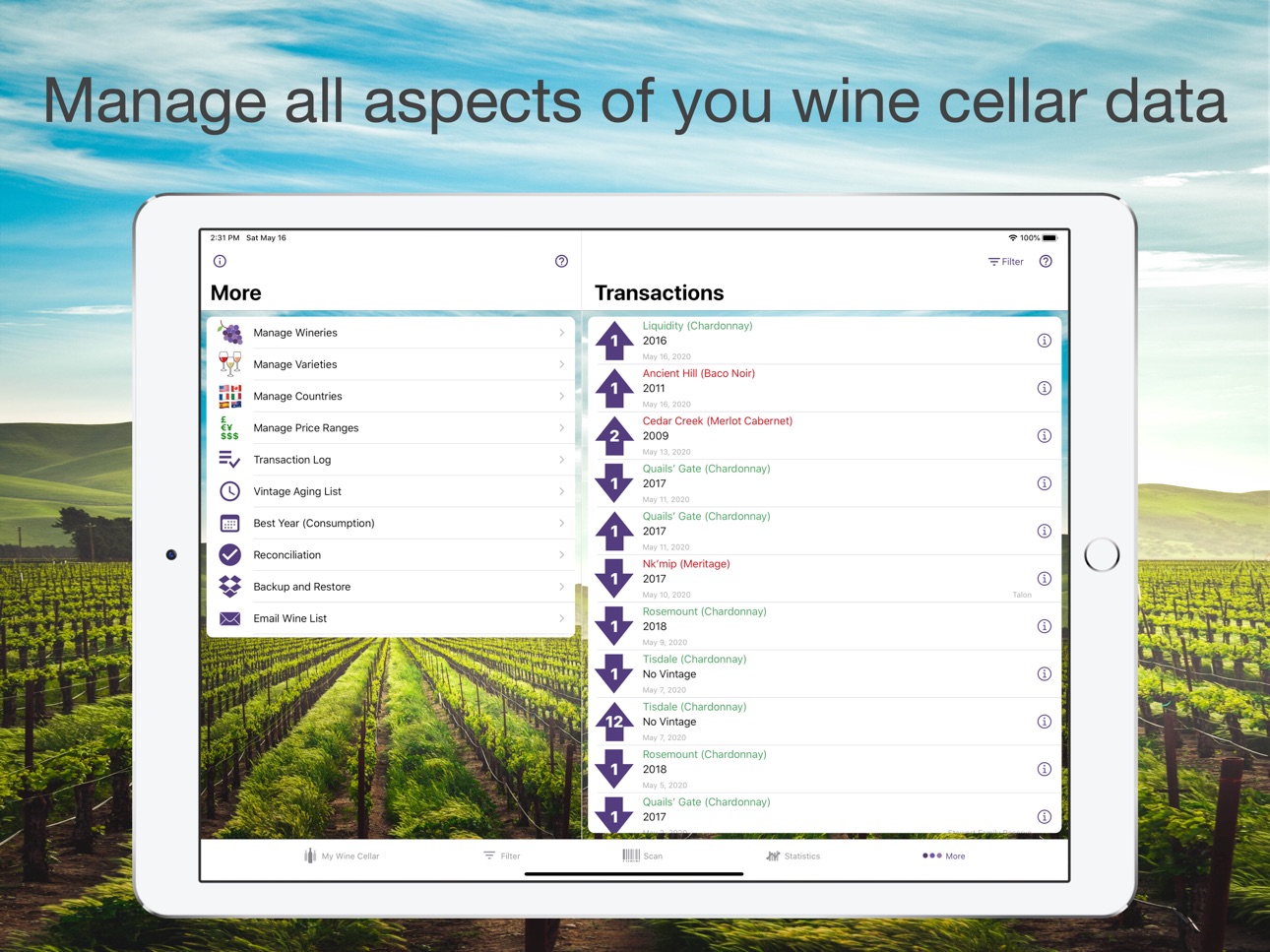Viewport: 1270px width, 952px height.
Task: Expand Backup and Restore chevron
Action: coord(562,587)
